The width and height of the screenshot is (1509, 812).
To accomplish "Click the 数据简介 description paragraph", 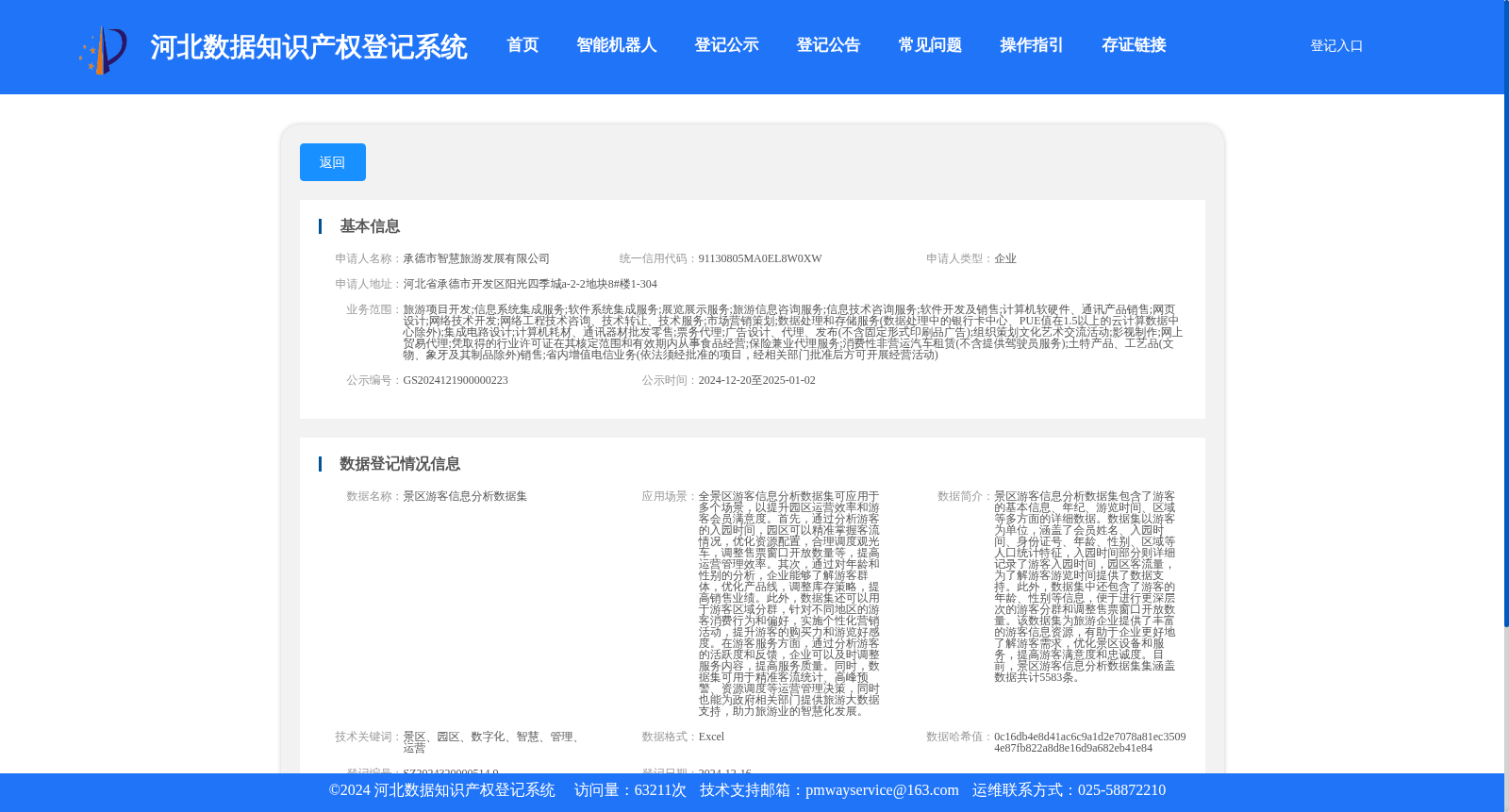I will coord(1085,587).
